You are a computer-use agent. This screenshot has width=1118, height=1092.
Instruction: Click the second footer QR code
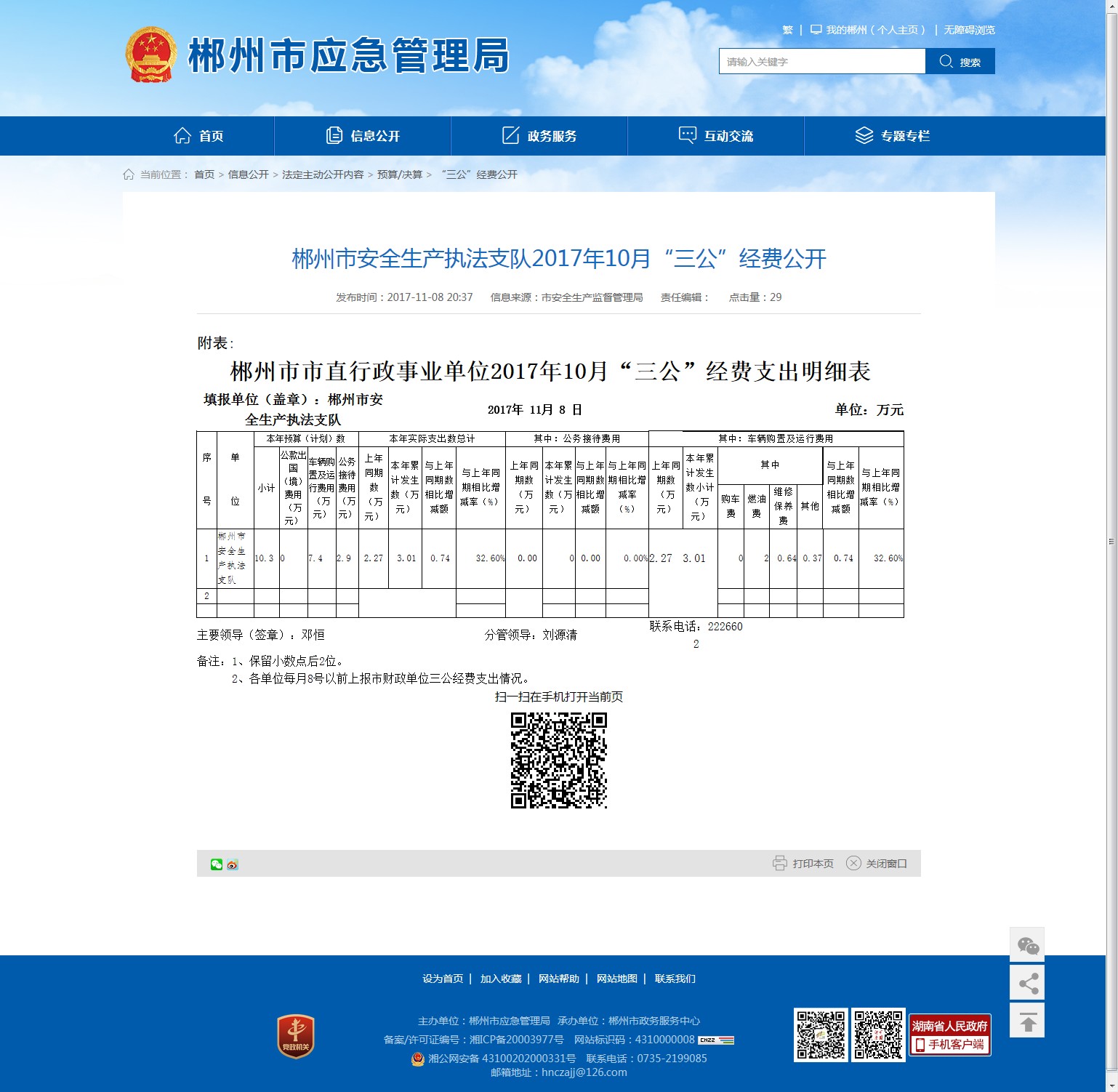[x=879, y=1035]
